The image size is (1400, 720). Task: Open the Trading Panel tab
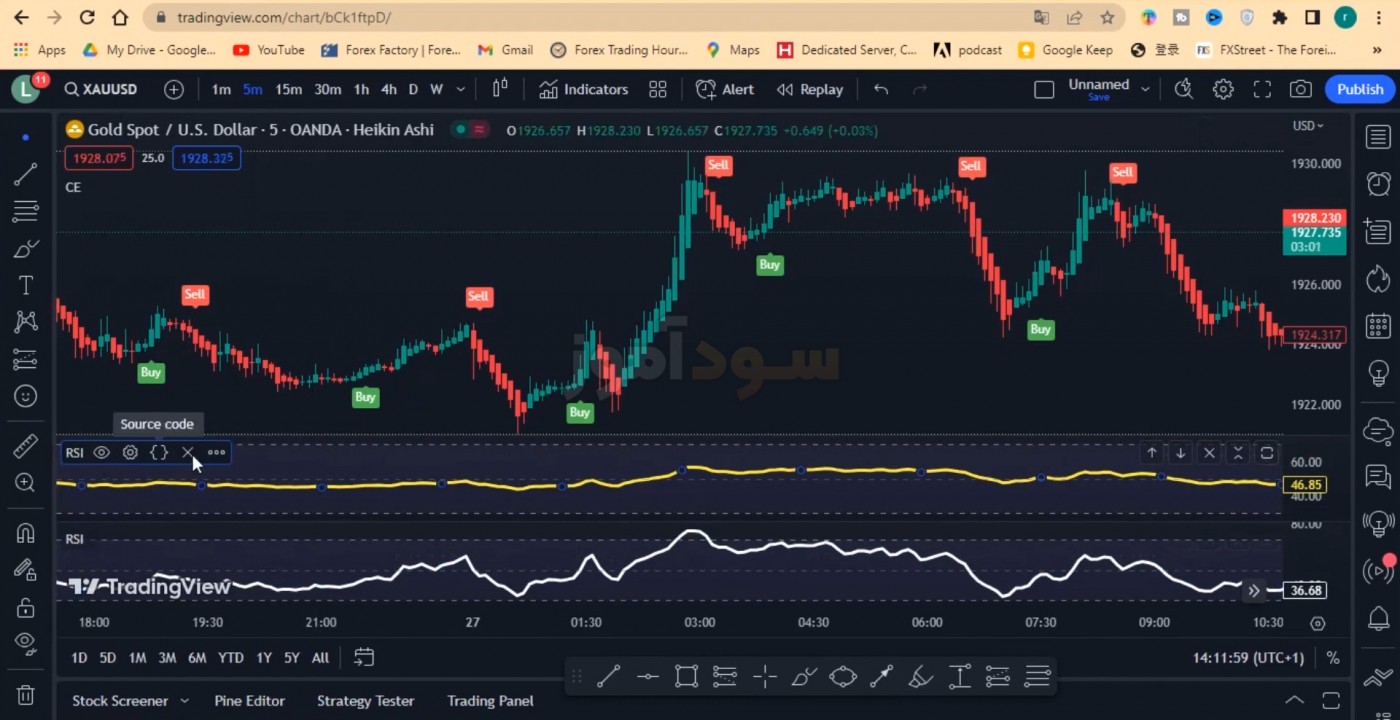click(x=490, y=701)
